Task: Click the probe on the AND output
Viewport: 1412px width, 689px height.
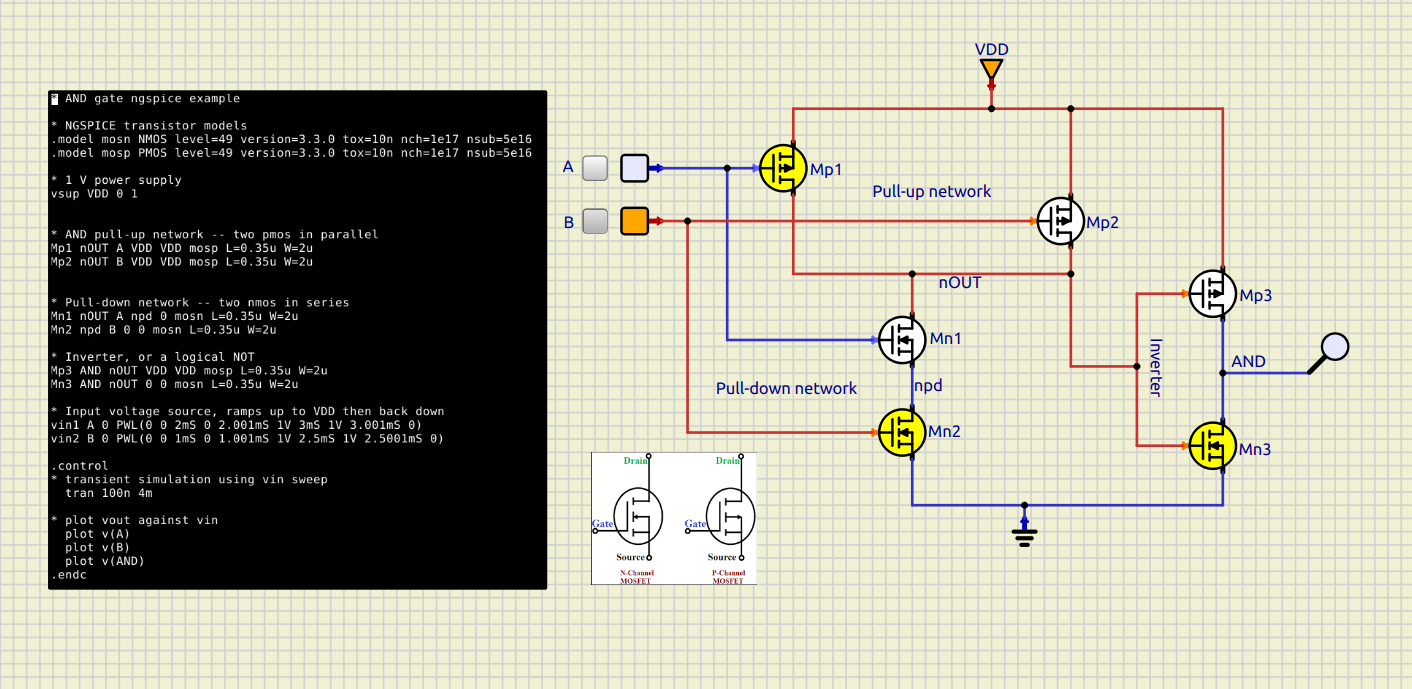Action: [x=1333, y=348]
